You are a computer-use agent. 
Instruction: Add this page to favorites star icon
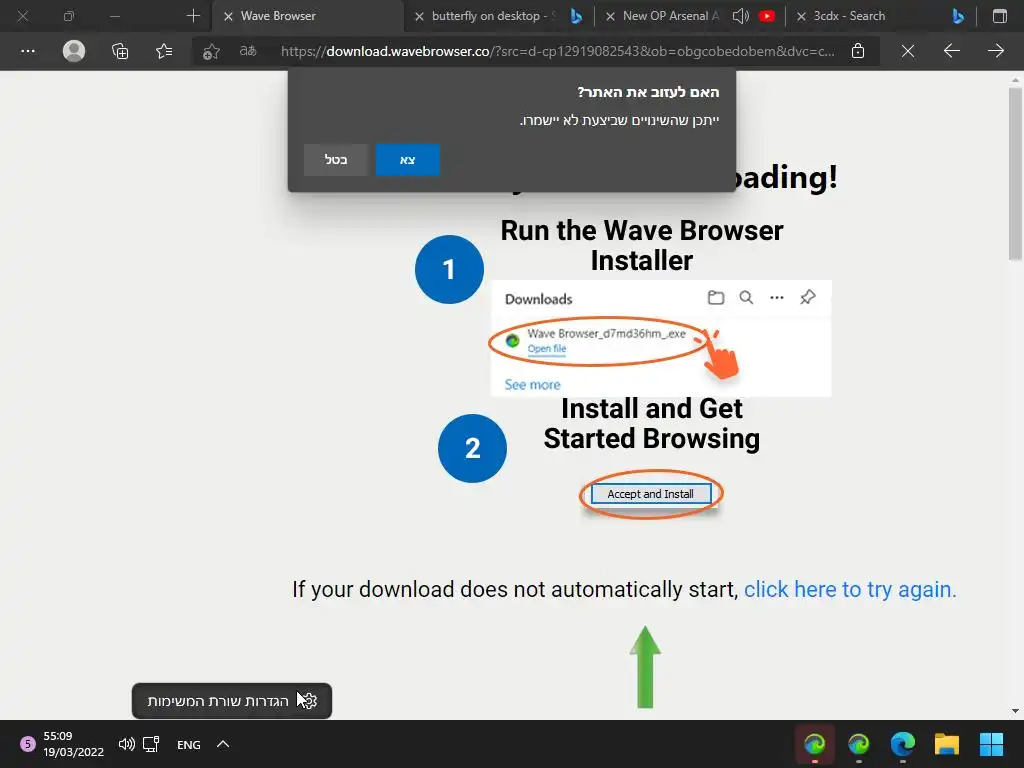(x=211, y=51)
